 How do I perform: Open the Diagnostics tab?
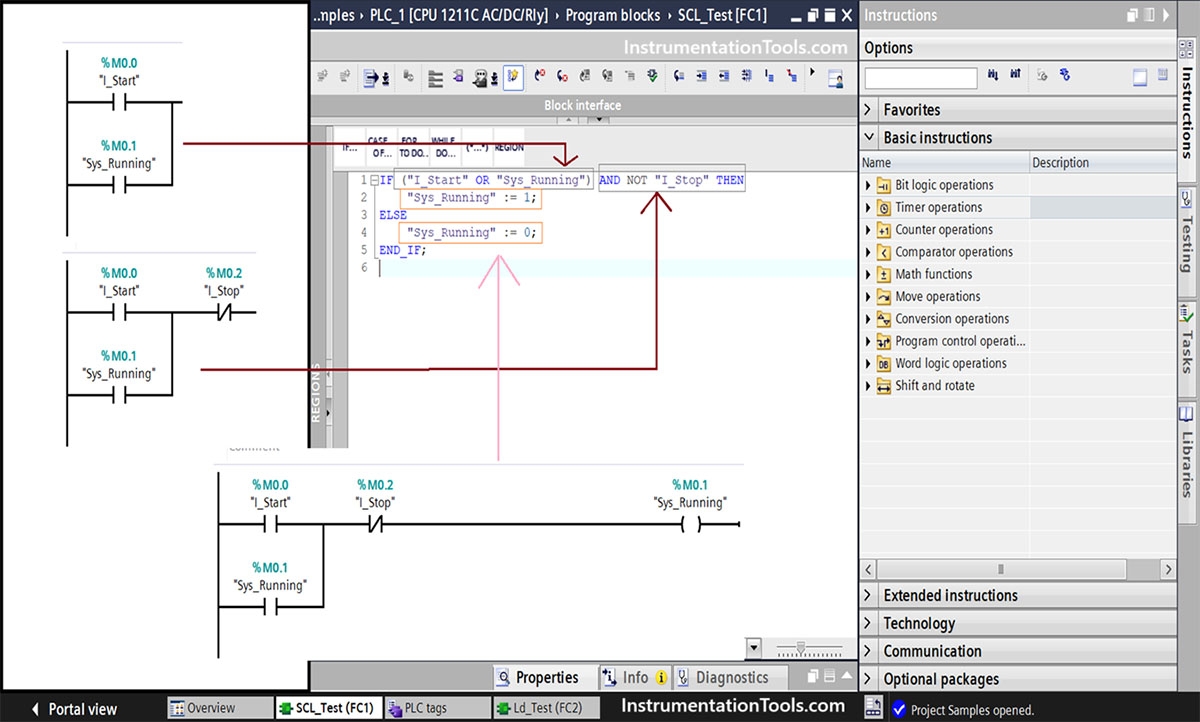(x=732, y=677)
